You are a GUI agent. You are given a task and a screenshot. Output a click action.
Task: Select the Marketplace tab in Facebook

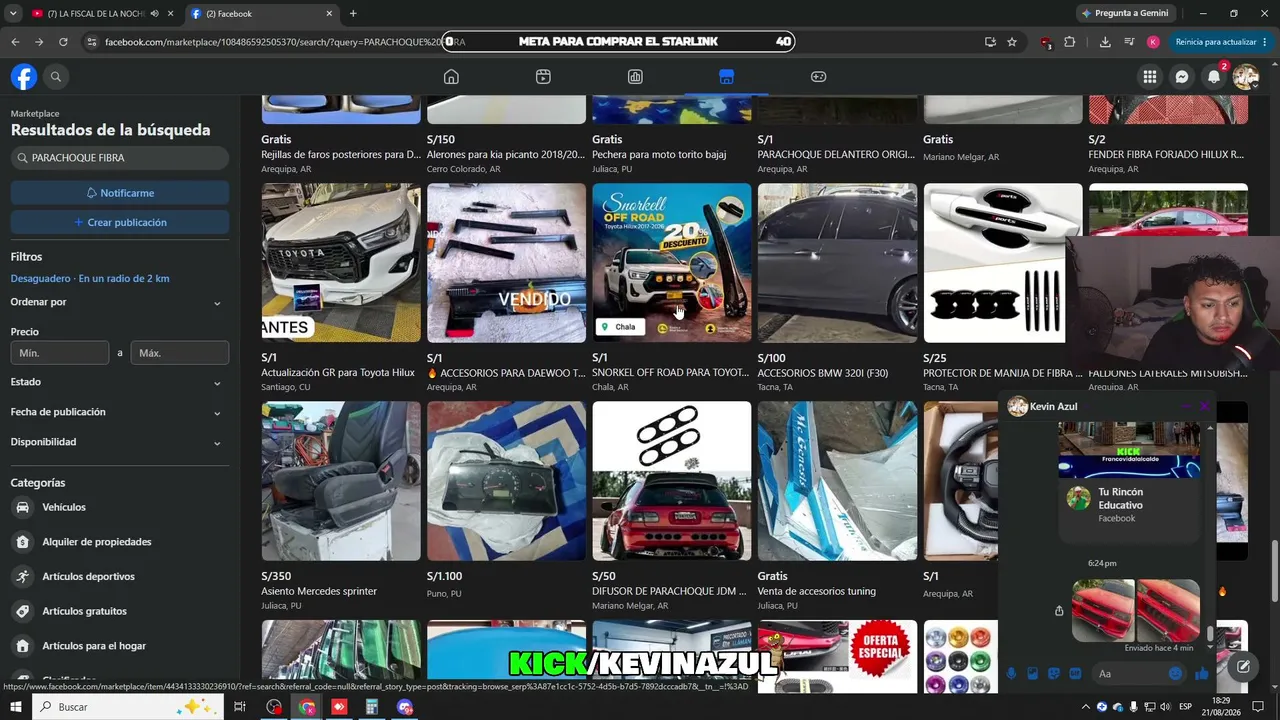click(727, 77)
